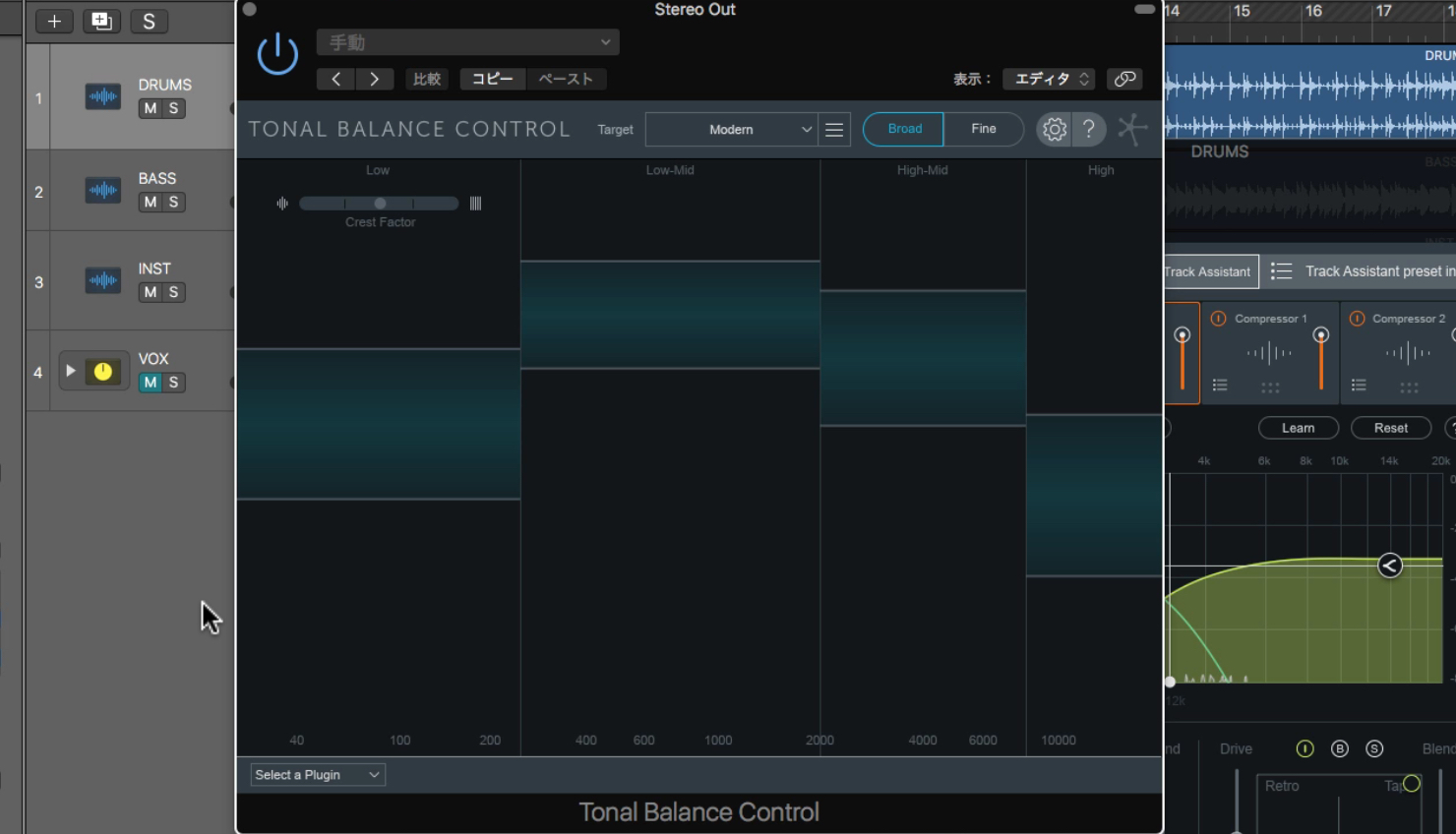1456x834 pixels.
Task: Toggle Compressor 1 power button
Action: pyautogui.click(x=1218, y=319)
